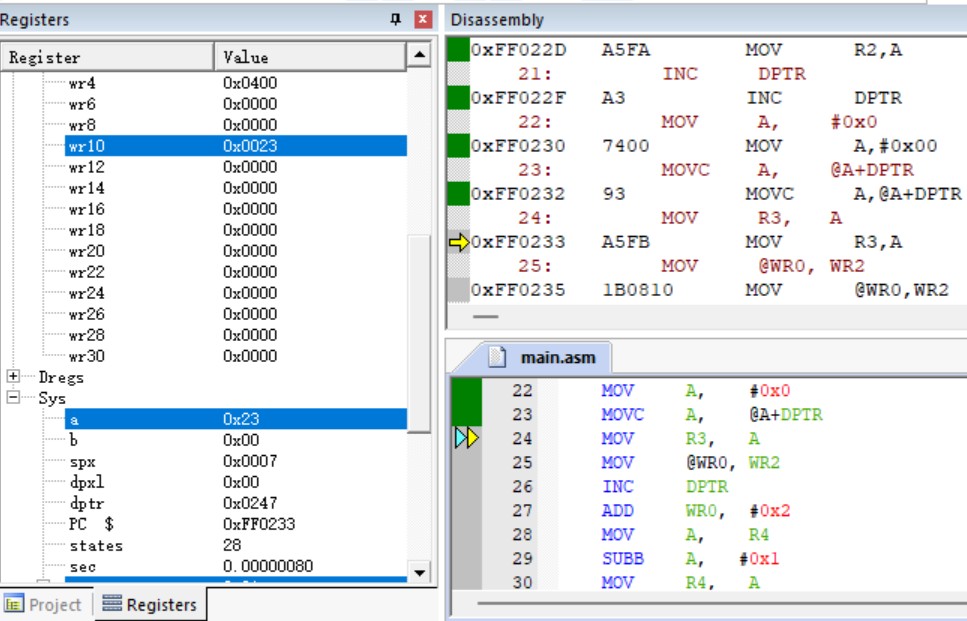967x621 pixels.
Task: Collapse the Sys register group
Action: (13, 397)
